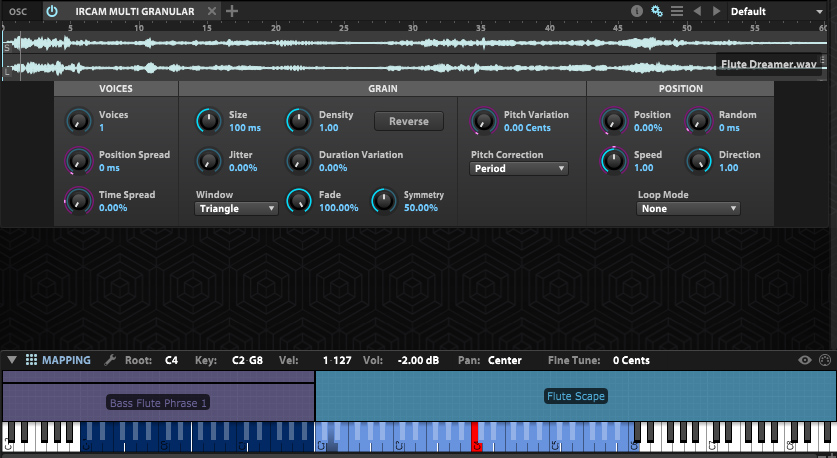Close the IRCAM Multi Granular tab
The width and height of the screenshot is (837, 458).
[x=212, y=11]
